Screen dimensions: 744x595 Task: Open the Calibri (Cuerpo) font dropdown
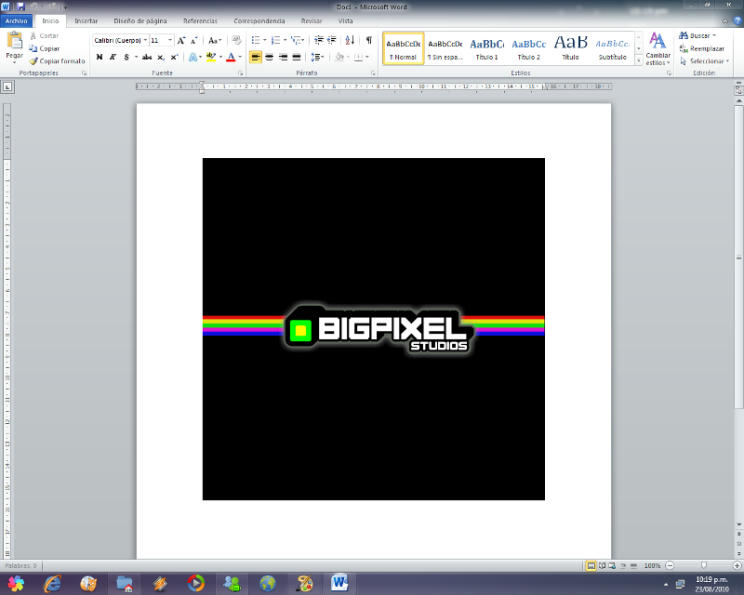click(145, 40)
